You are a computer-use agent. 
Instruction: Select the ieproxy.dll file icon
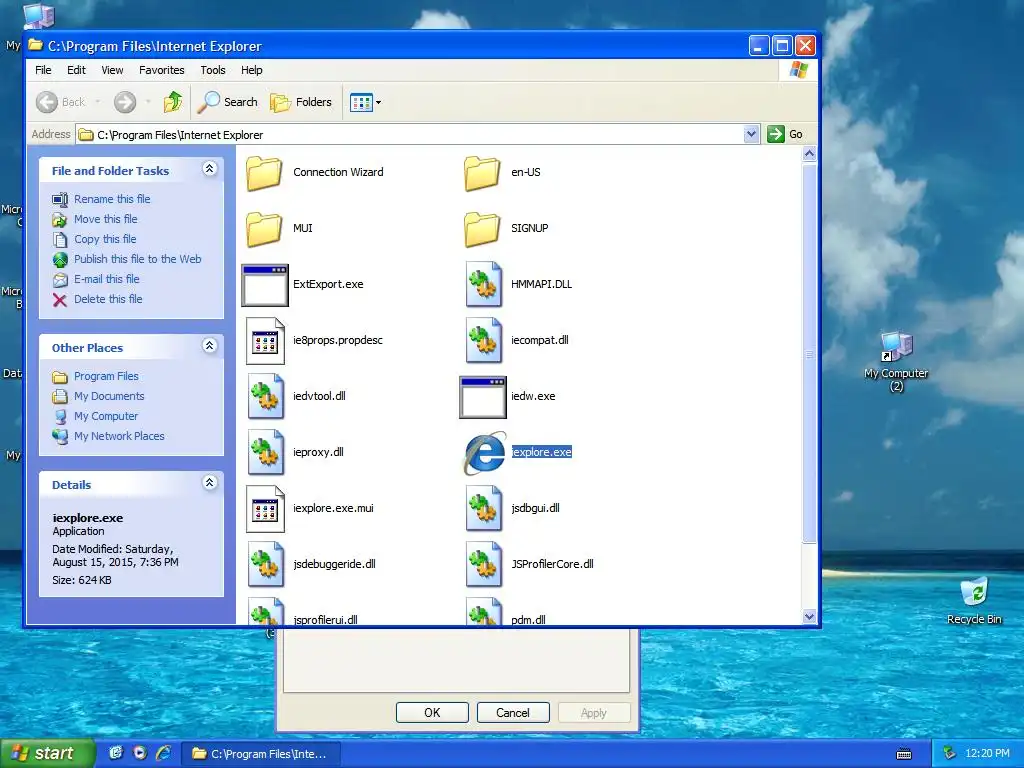tap(266, 453)
